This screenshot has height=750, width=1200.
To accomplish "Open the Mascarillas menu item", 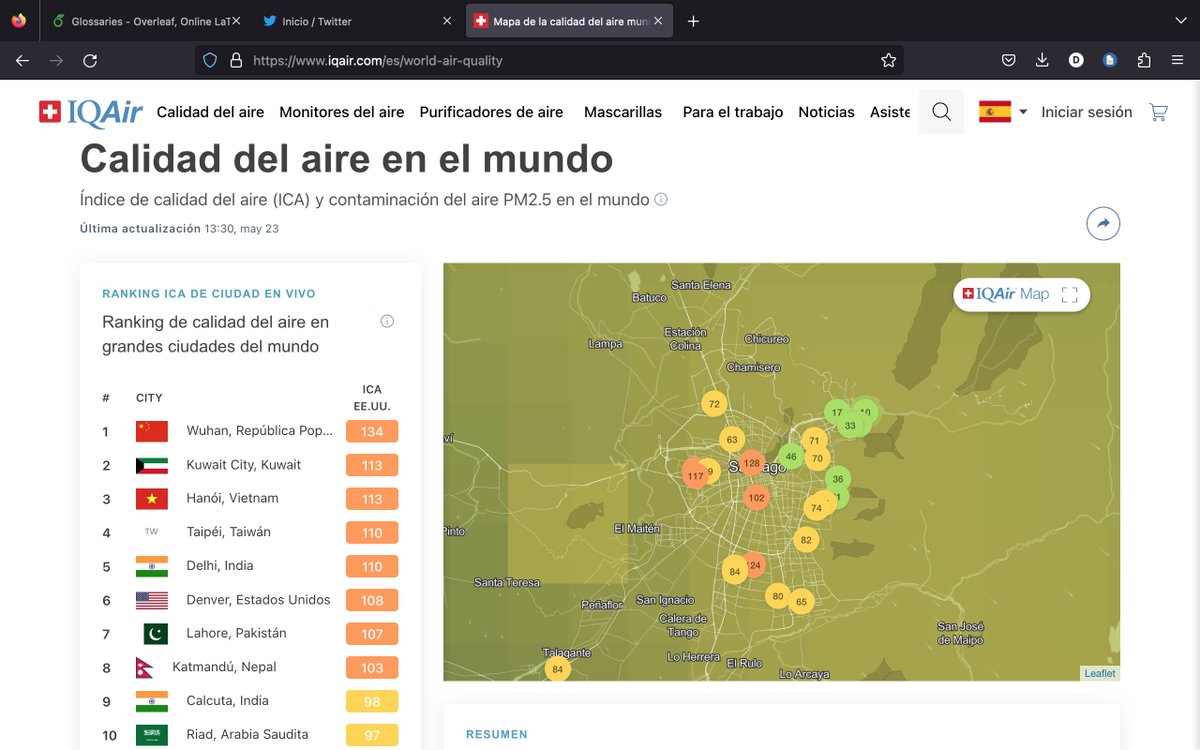I will click(x=623, y=112).
